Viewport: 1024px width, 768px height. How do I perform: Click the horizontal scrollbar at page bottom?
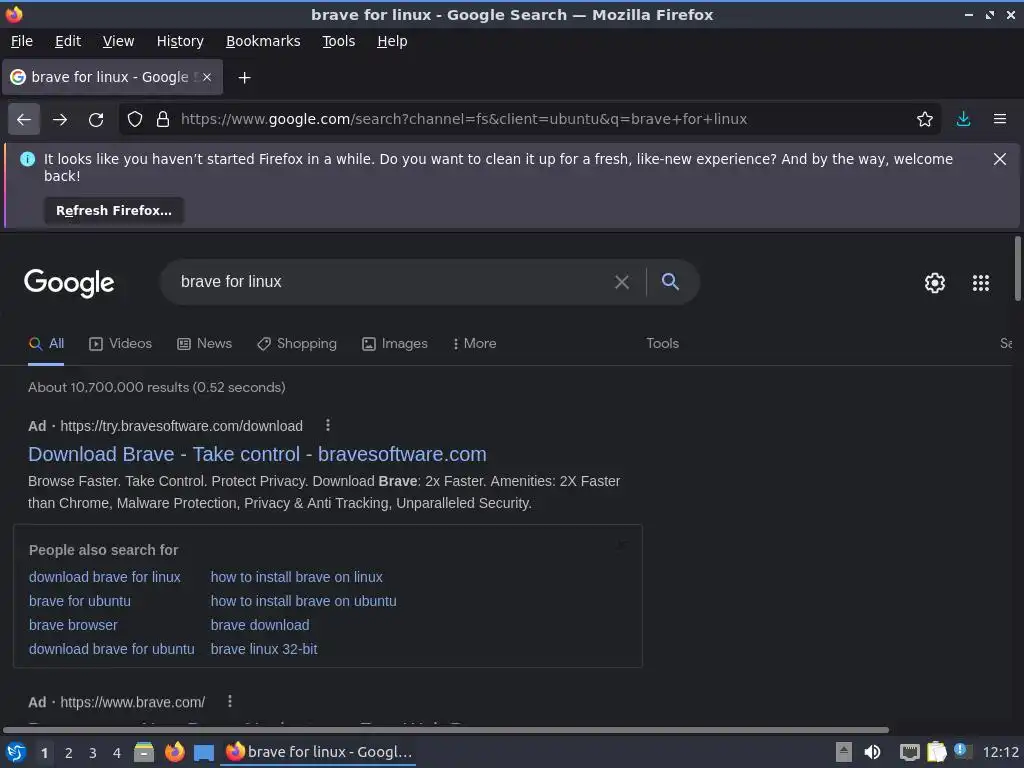(445, 729)
